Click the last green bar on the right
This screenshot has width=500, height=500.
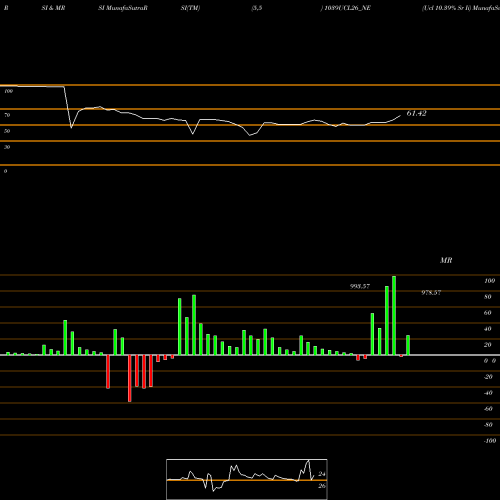point(408,345)
